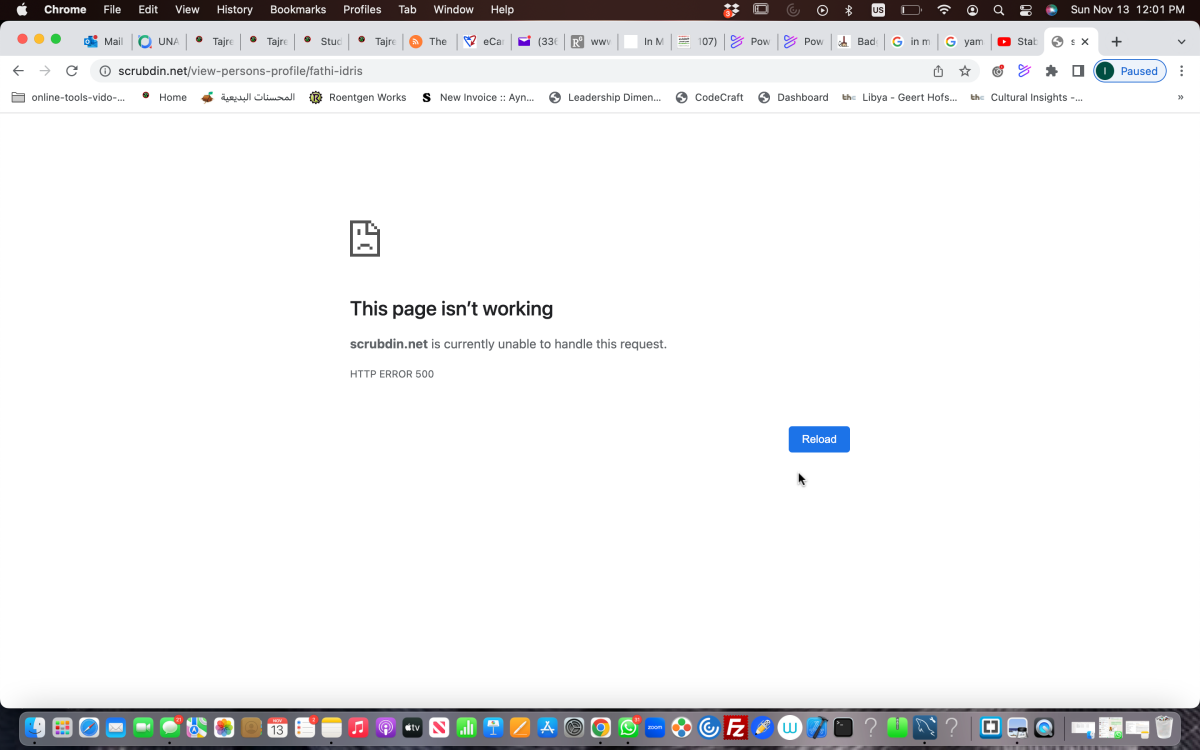Screen dimensions: 1200x750
Task: Go back using the back arrow
Action: point(18,71)
